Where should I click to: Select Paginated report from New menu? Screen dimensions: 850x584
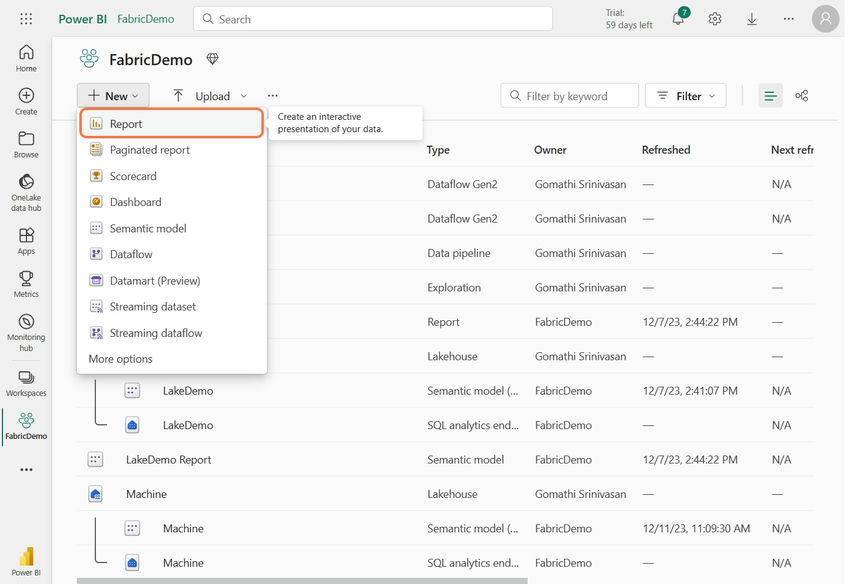pyautogui.click(x=149, y=150)
